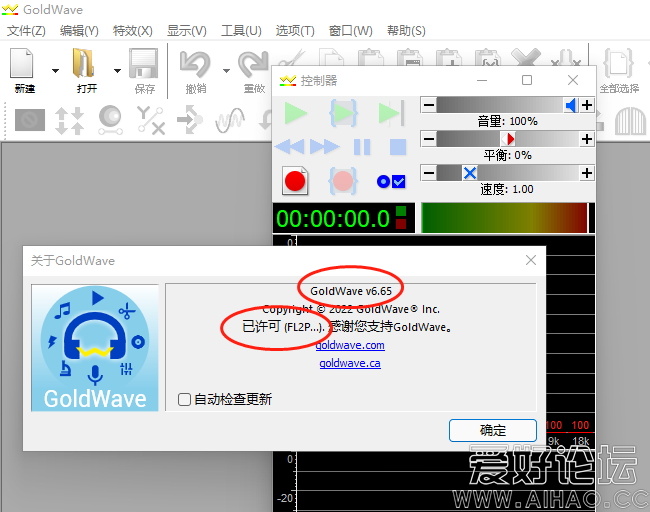Open the 编辑(Y) menu
This screenshot has height=512, width=650.
pyautogui.click(x=79, y=31)
